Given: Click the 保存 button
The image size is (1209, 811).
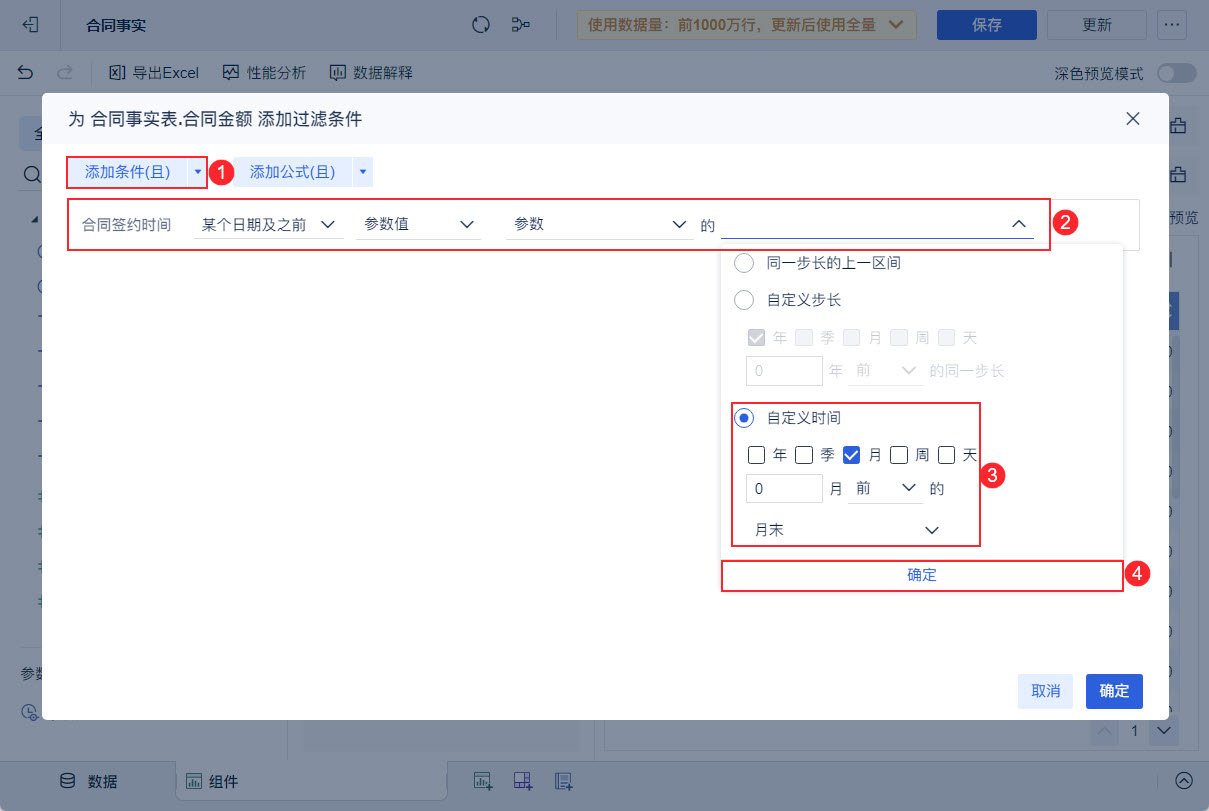Looking at the screenshot, I should pyautogui.click(x=987, y=25).
